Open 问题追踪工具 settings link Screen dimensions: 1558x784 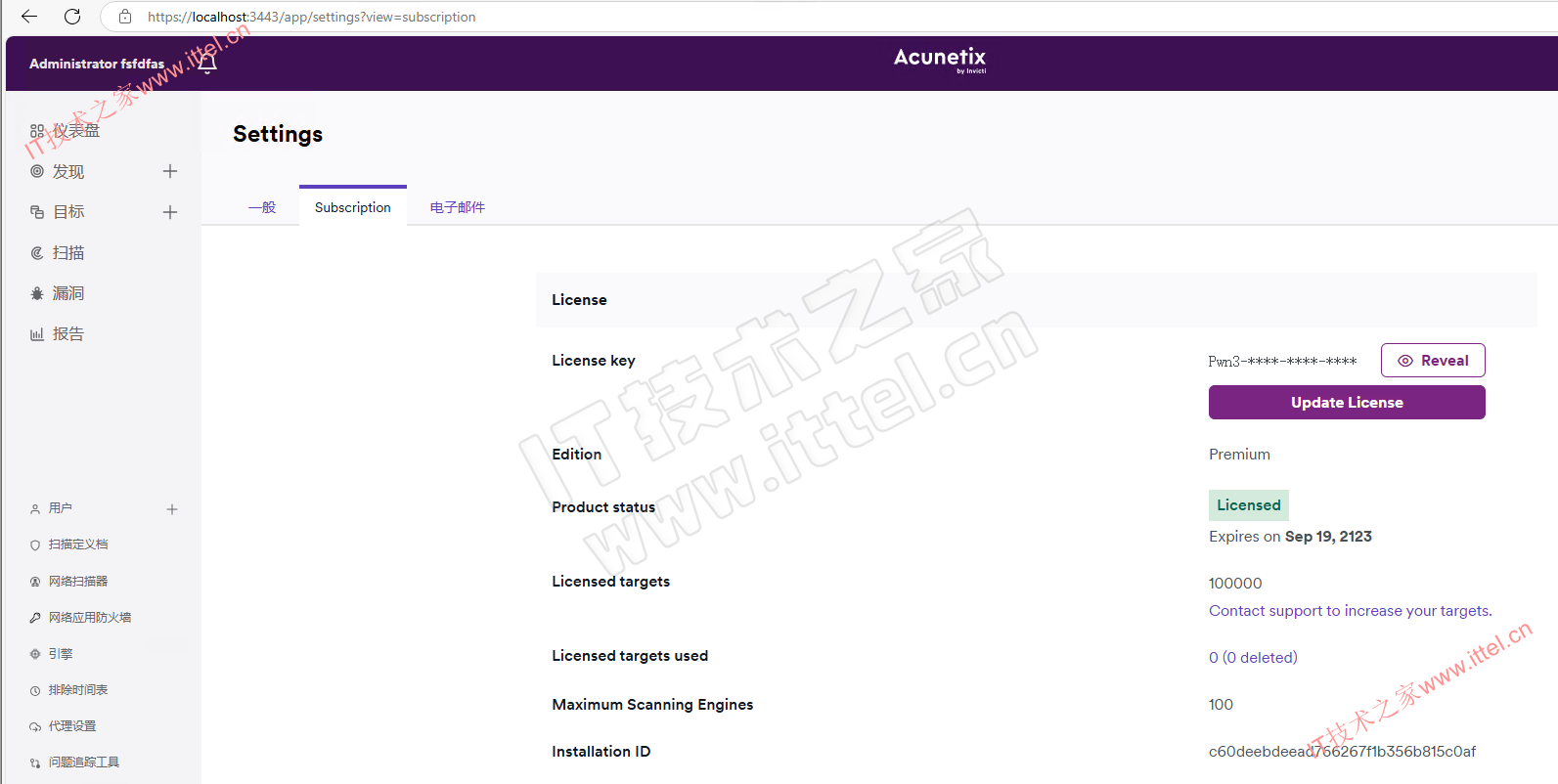(x=84, y=762)
